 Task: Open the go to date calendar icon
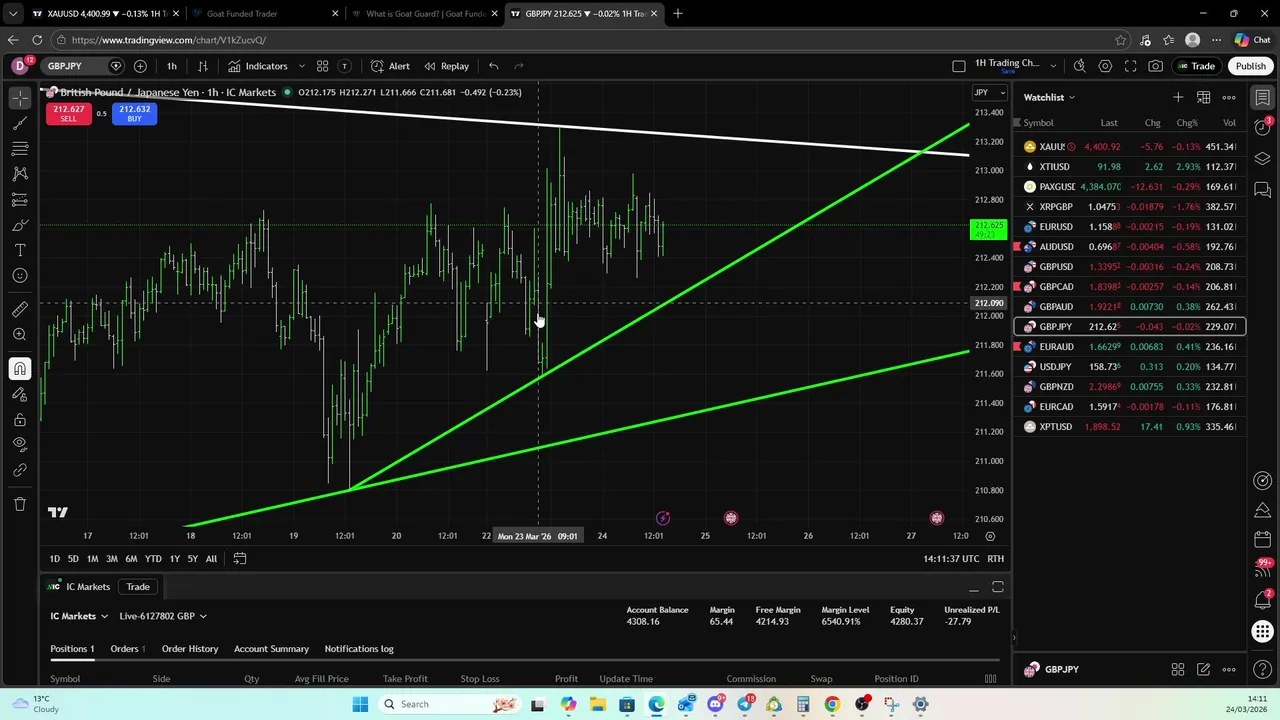240,559
